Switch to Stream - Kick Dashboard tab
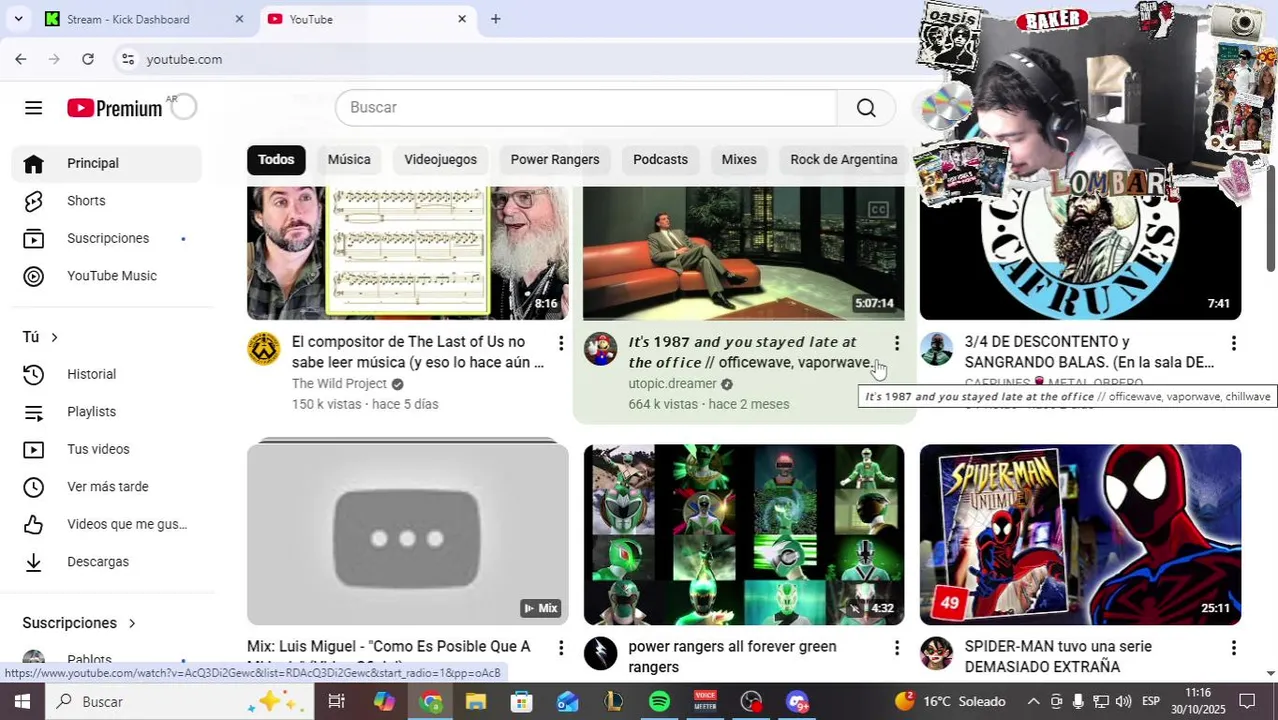 [x=140, y=19]
